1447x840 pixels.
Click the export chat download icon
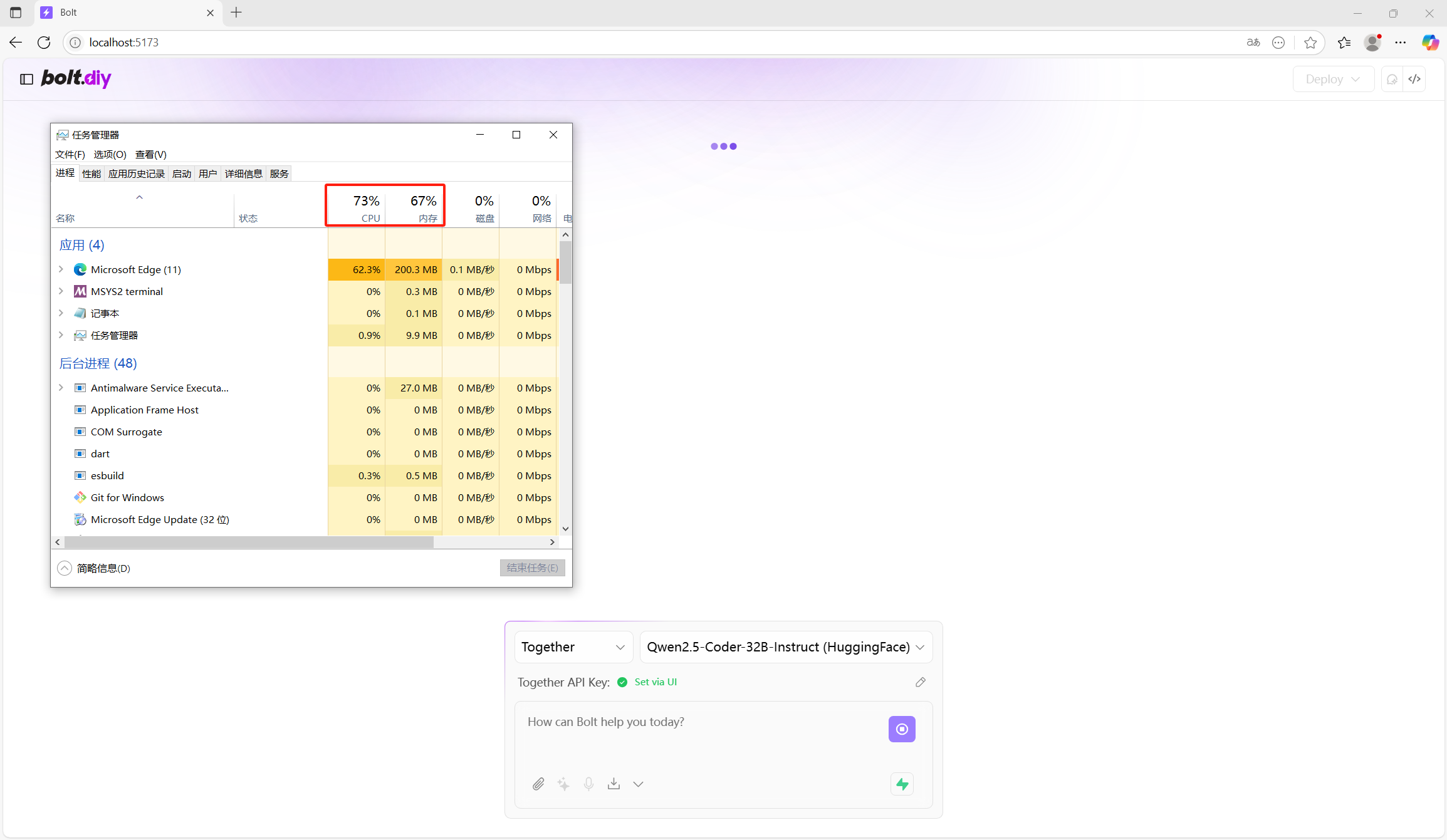point(614,784)
